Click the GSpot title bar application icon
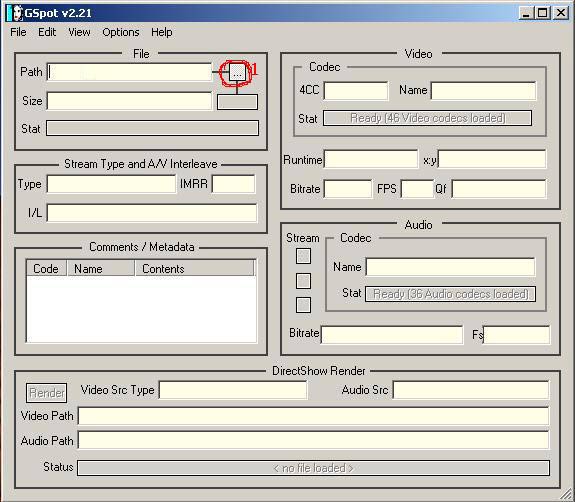This screenshot has height=502, width=575. click(x=16, y=13)
